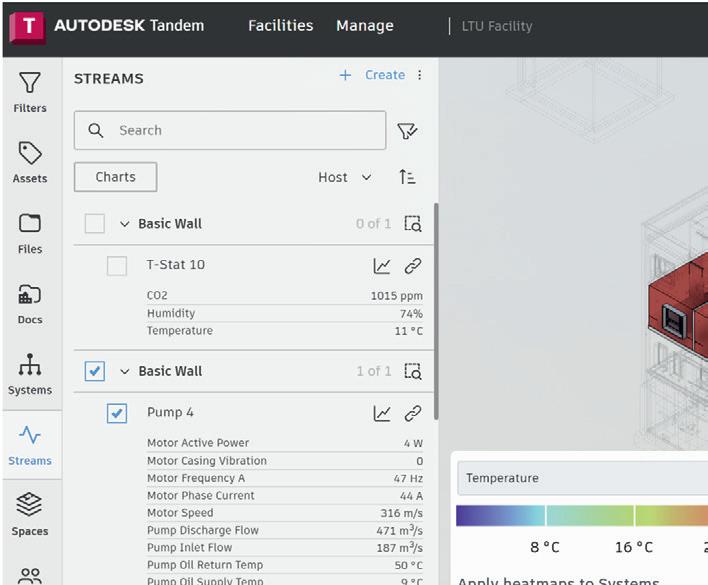Click the Pump Discharge Flow row
Screen dimensions: 708x585
pyautogui.click(x=285, y=530)
